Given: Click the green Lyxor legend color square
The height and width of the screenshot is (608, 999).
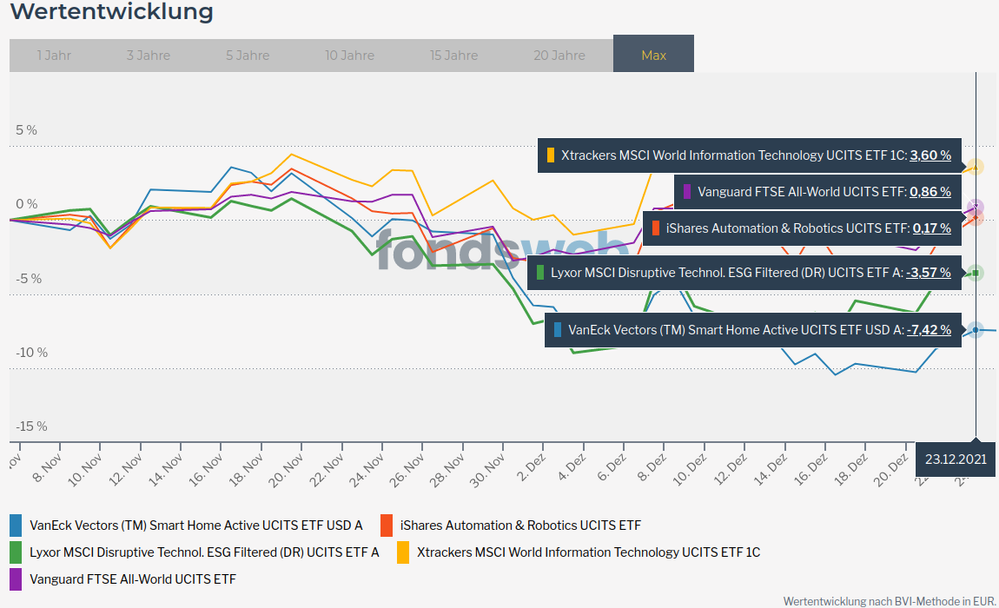Looking at the screenshot, I should pos(16,552).
